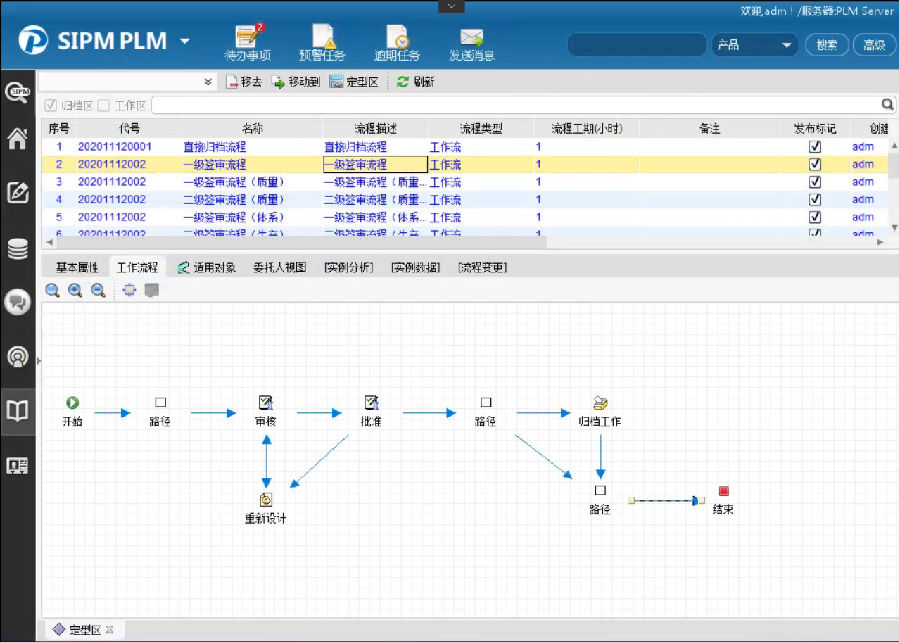Click the 搜索 search button
Screen dimensions: 899x642
pyautogui.click(x=827, y=45)
